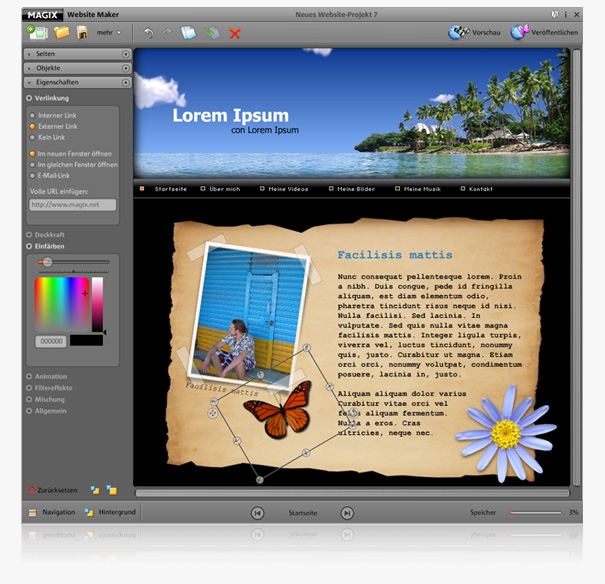Jump to the previous page arrow button
This screenshot has height=584, width=605.
(x=257, y=513)
